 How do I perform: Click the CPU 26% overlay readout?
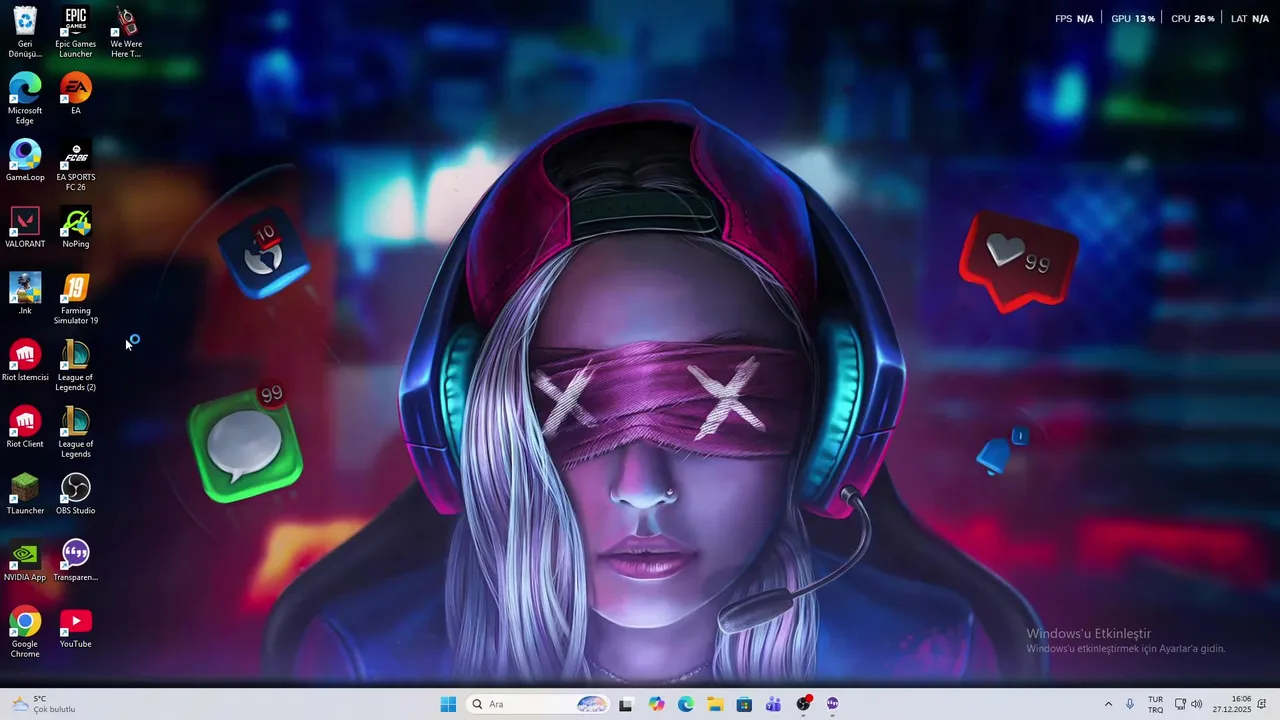1193,19
